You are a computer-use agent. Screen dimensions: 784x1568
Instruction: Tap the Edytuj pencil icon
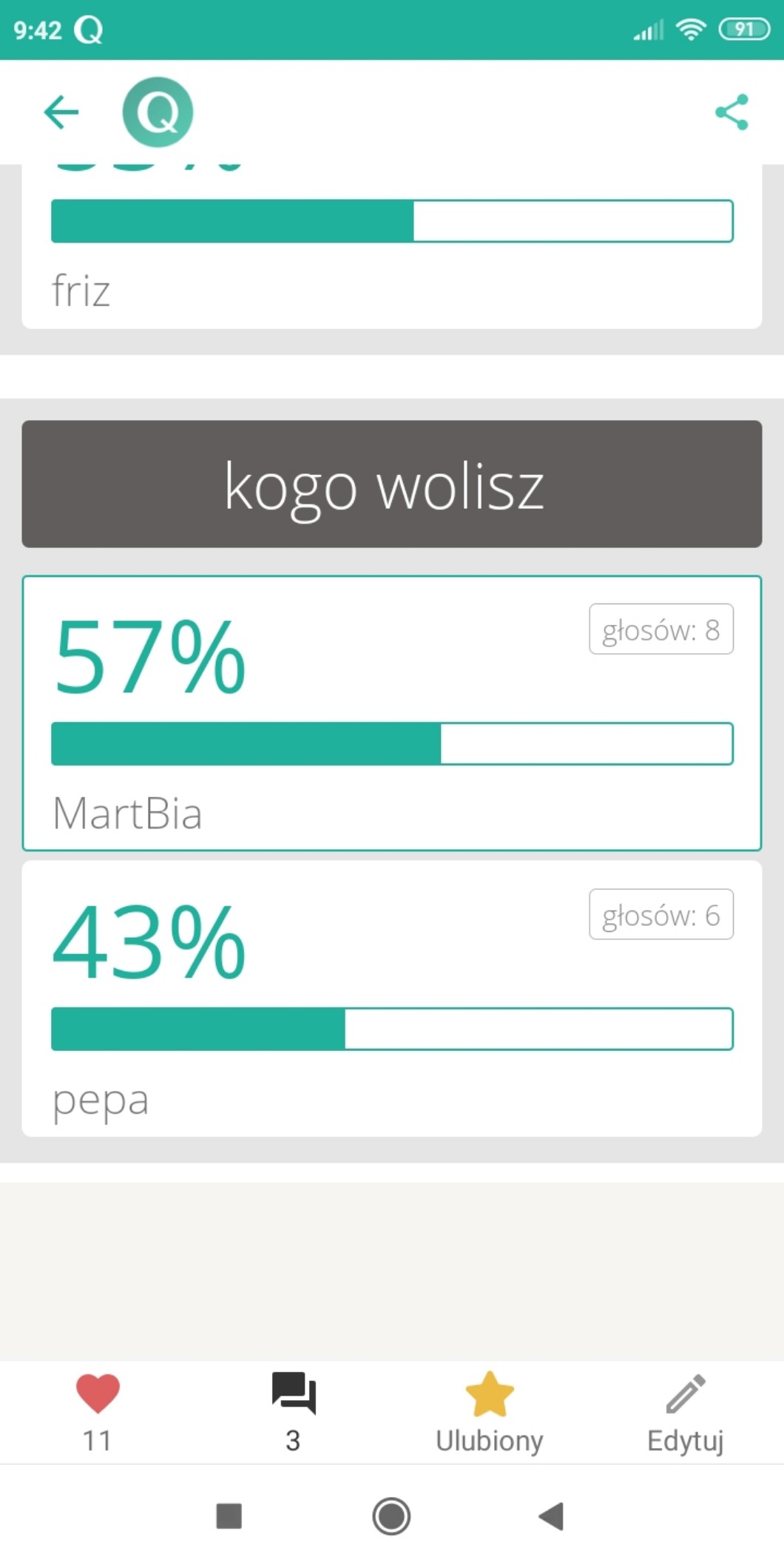point(686,1393)
